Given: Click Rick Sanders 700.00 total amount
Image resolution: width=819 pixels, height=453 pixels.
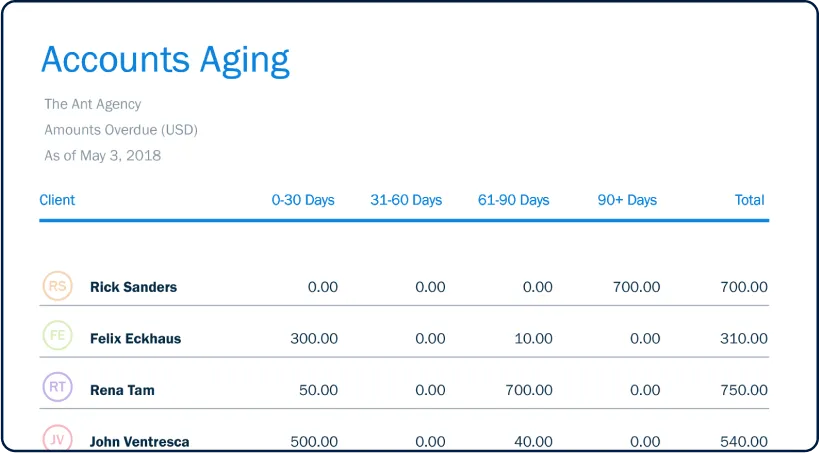Looking at the screenshot, I should point(744,287).
